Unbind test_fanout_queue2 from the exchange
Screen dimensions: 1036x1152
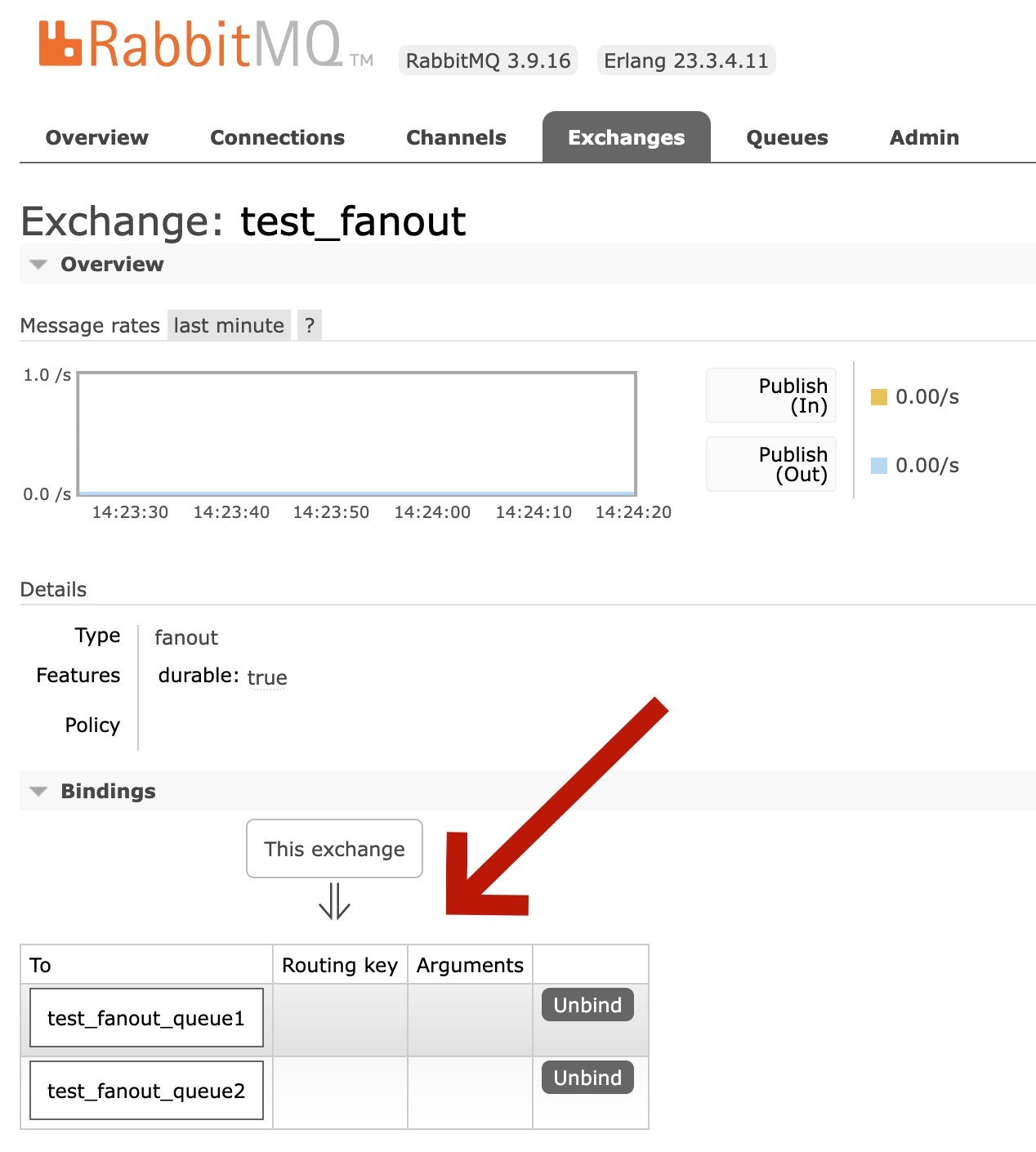tap(587, 1078)
